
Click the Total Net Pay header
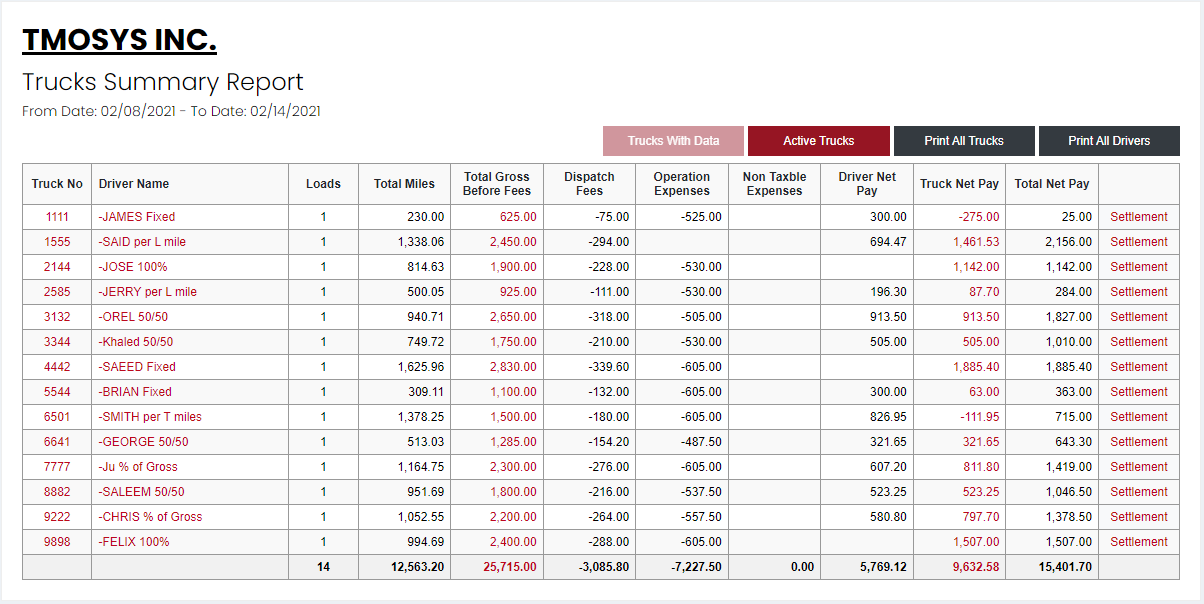pos(1052,184)
